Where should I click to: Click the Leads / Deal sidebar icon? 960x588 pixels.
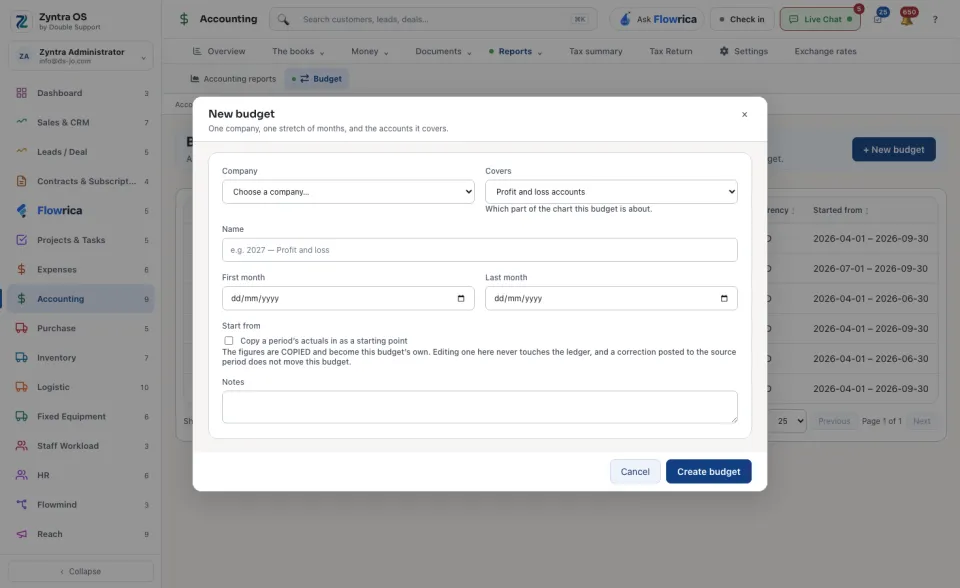coord(21,151)
